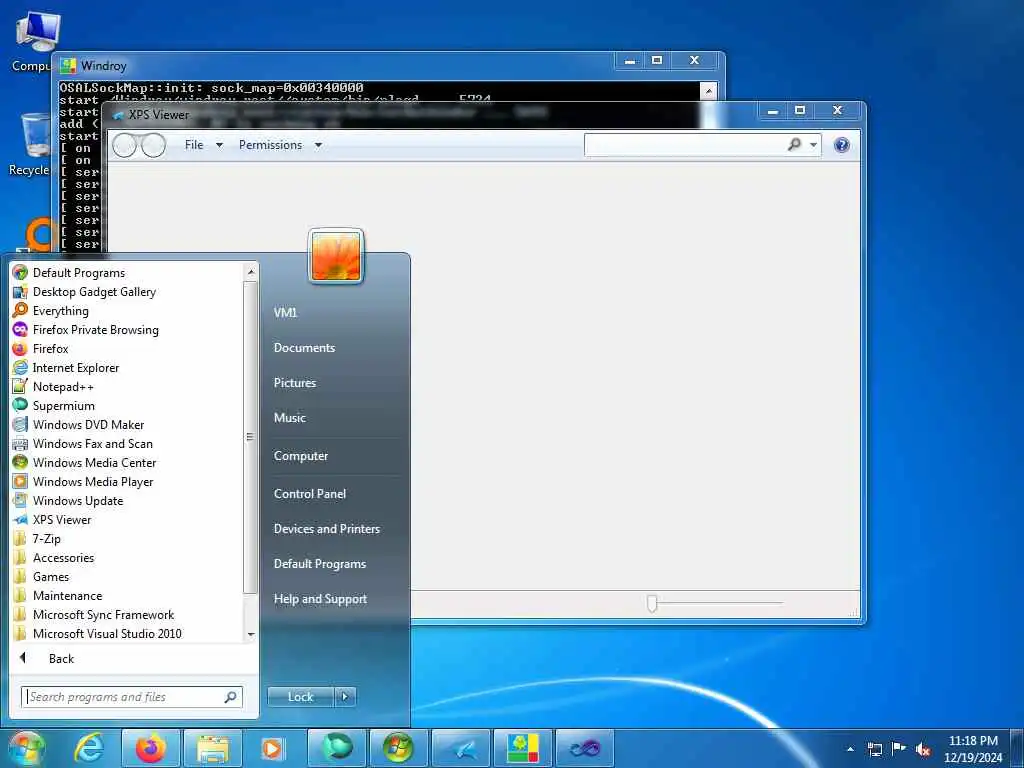Viewport: 1024px width, 768px height.
Task: Expand the Maintenance folder
Action: pyautogui.click(x=58, y=596)
